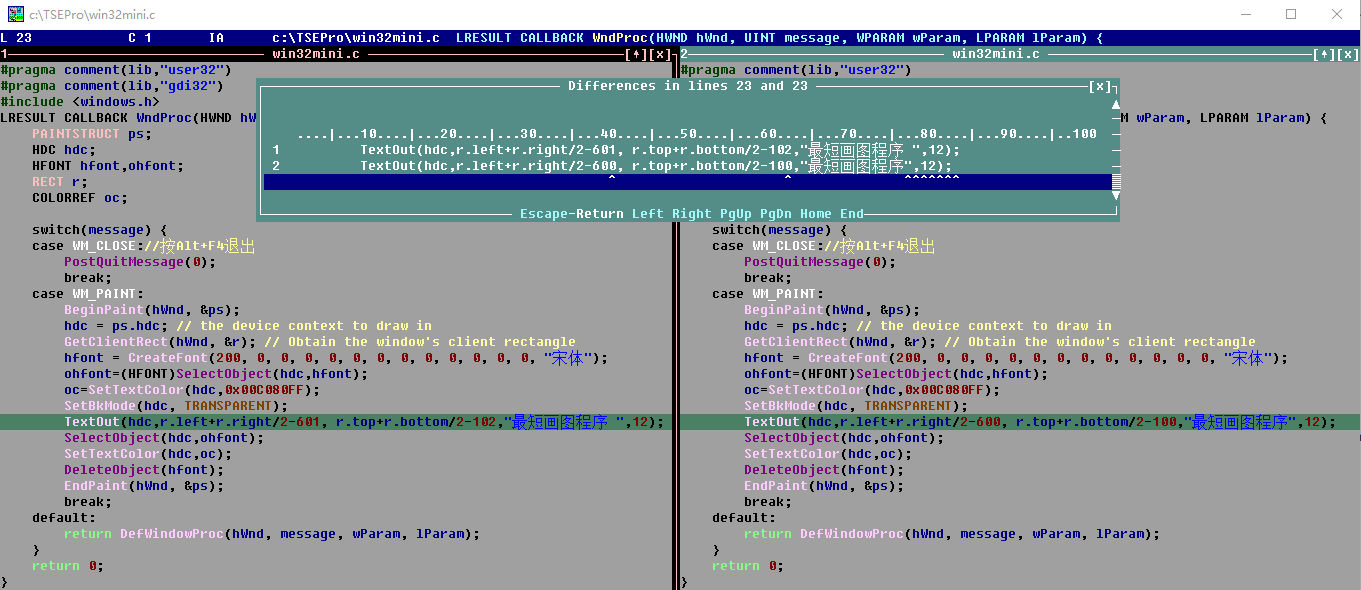Click Escape-Return in the popup footer

(572, 214)
